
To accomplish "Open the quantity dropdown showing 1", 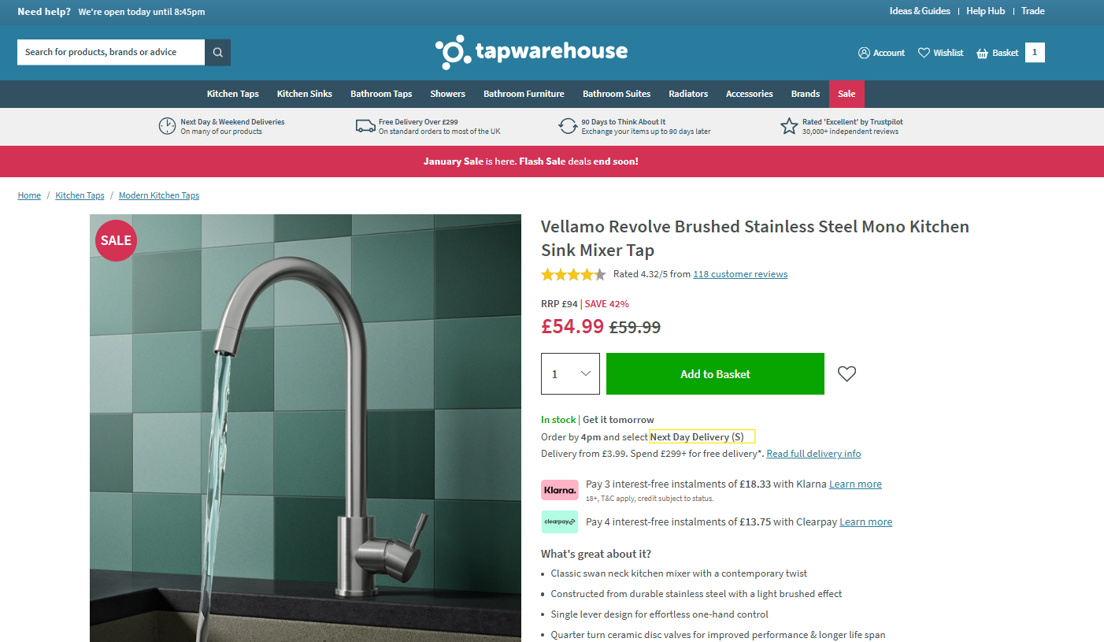I will tap(570, 374).
